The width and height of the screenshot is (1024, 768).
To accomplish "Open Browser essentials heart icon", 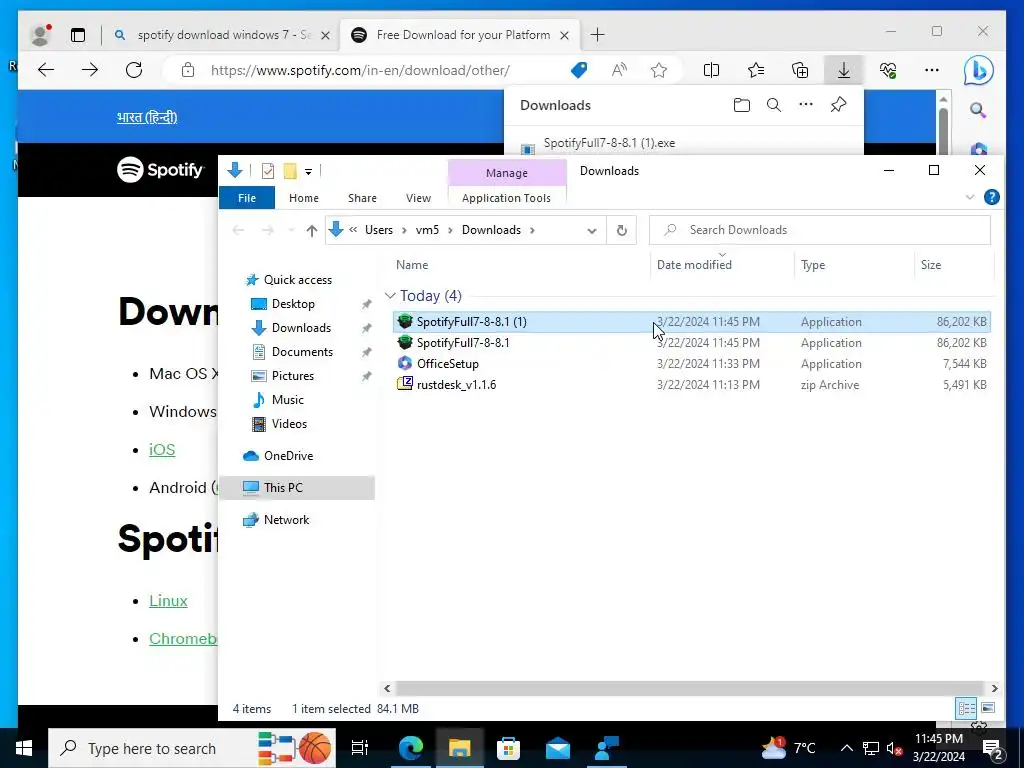I will coord(888,70).
